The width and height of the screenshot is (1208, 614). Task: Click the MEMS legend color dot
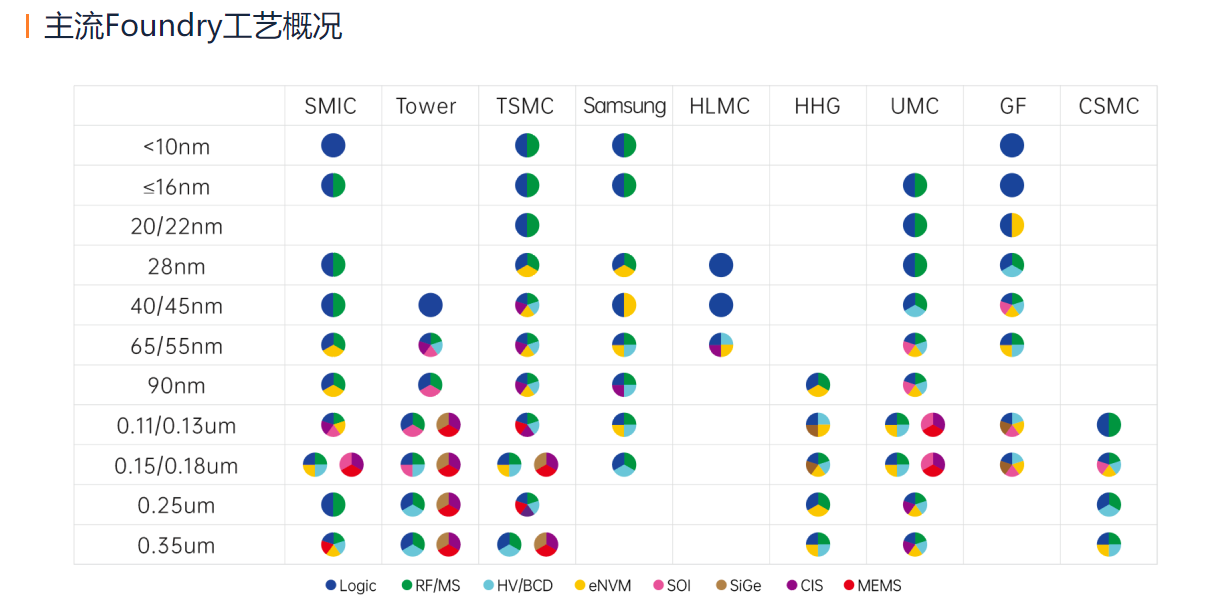point(849,585)
